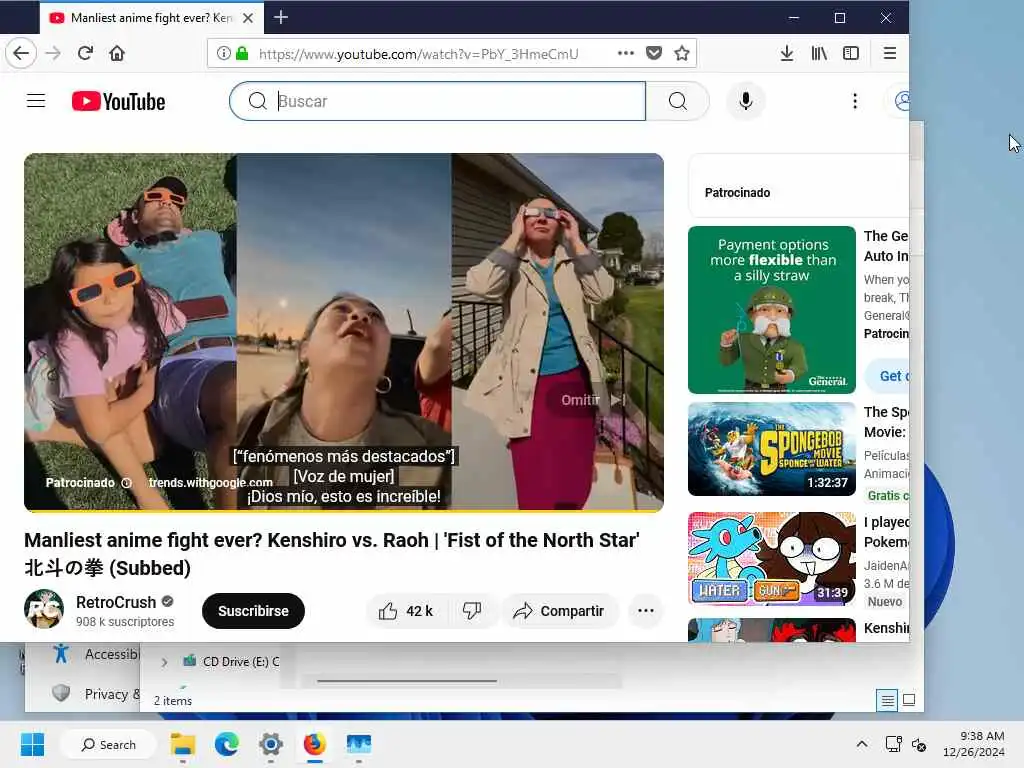Image resolution: width=1024 pixels, height=768 pixels.
Task: Open the Firefox home page icon
Action: coord(117,53)
